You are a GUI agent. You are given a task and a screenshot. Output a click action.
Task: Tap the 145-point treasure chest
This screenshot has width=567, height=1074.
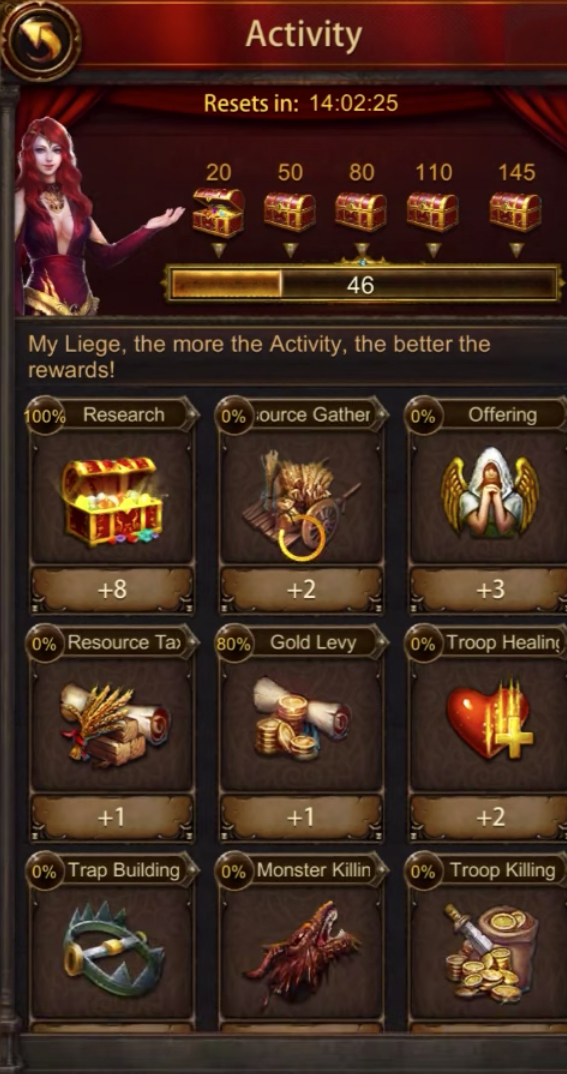pyautogui.click(x=516, y=212)
